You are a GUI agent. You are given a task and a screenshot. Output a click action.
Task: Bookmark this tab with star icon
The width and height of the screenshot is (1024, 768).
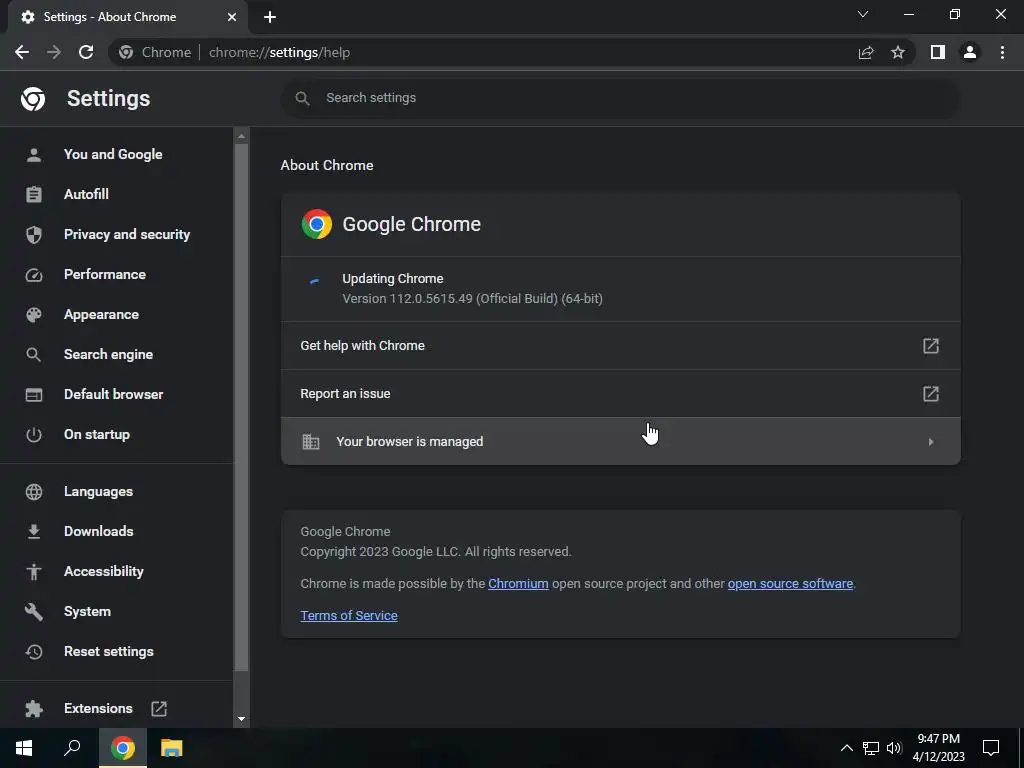click(x=898, y=52)
